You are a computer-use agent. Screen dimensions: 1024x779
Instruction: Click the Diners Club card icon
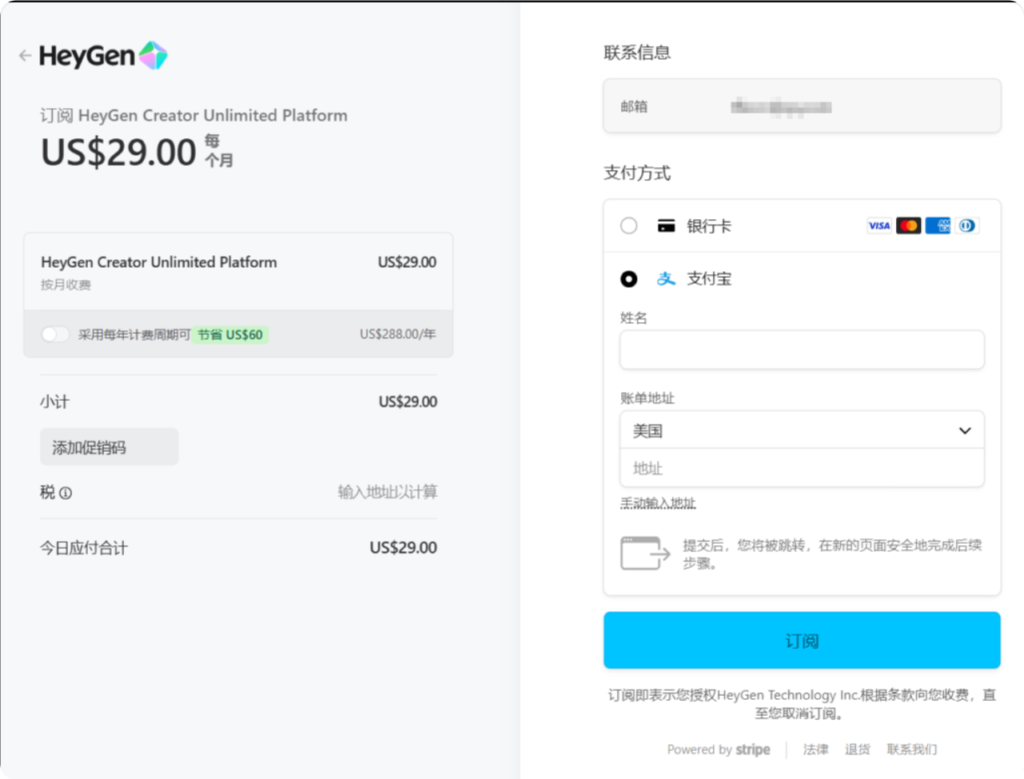click(966, 226)
